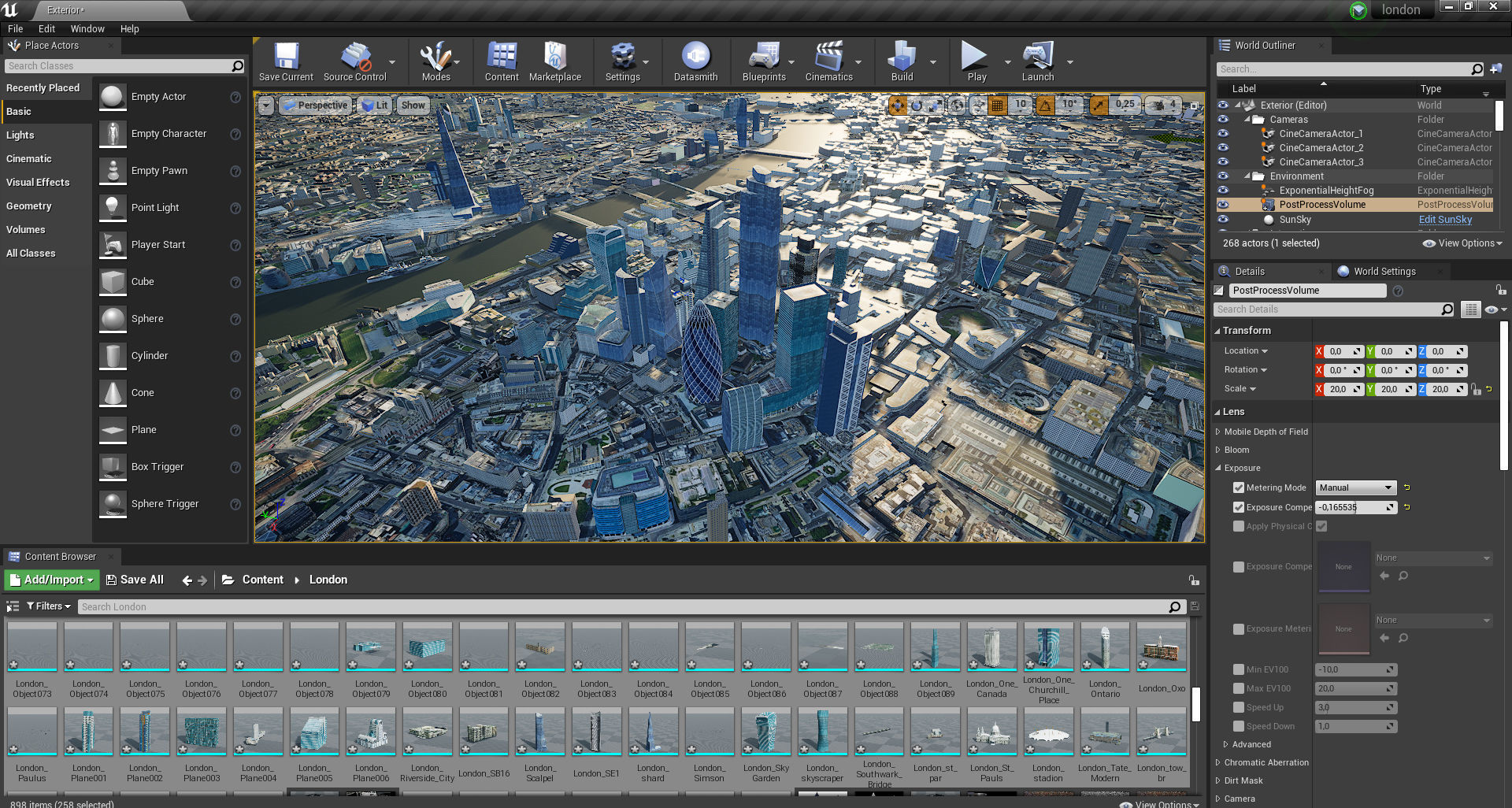Open surface snapping options in viewport
The width and height of the screenshot is (1512, 808).
[x=979, y=105]
